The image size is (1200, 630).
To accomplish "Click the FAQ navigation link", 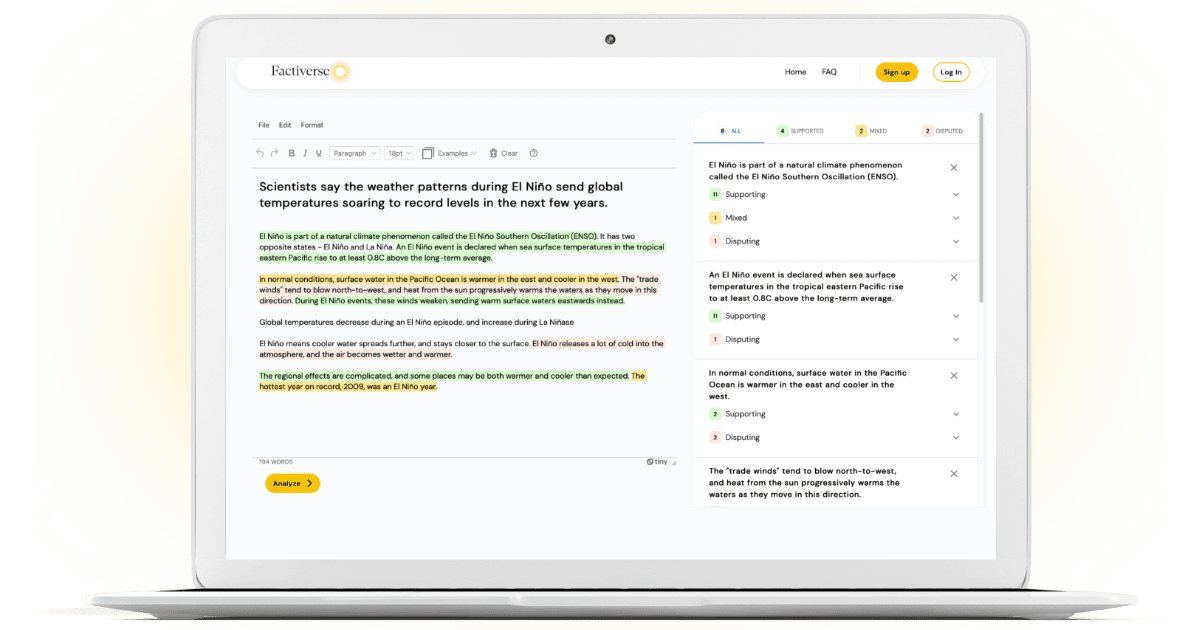I will (829, 72).
